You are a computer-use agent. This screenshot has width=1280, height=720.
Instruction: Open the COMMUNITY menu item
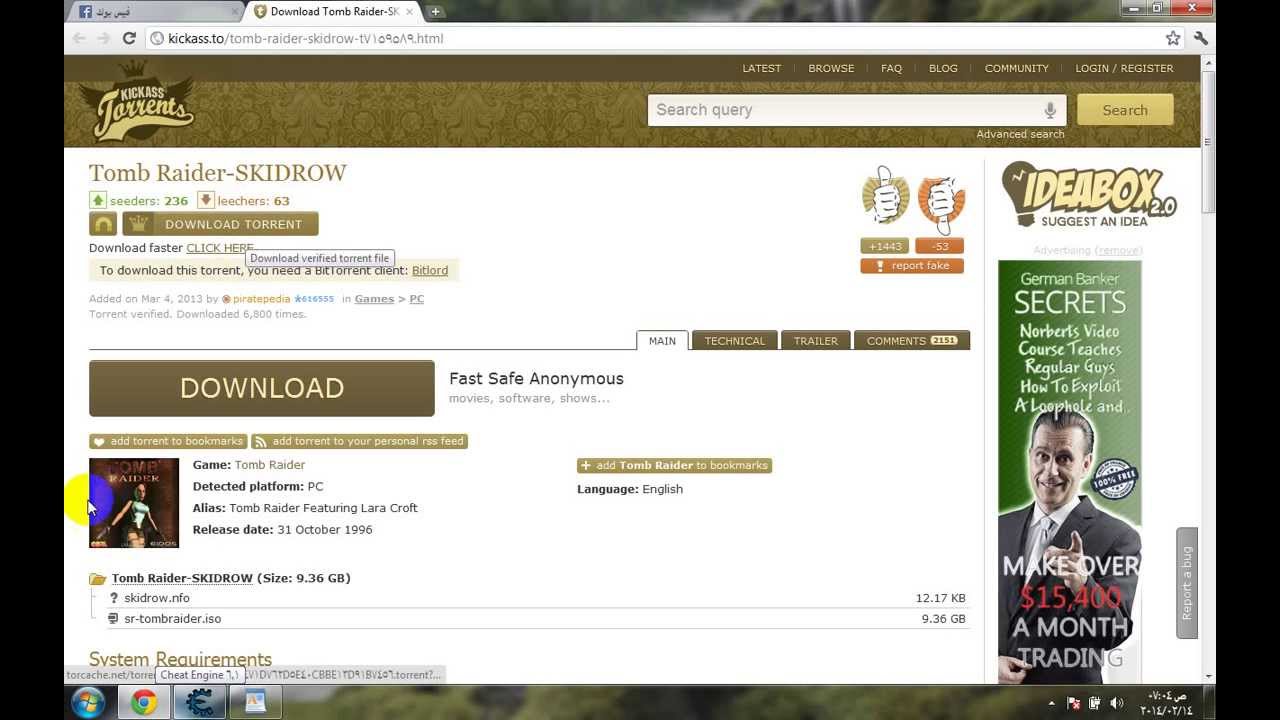click(x=1016, y=68)
